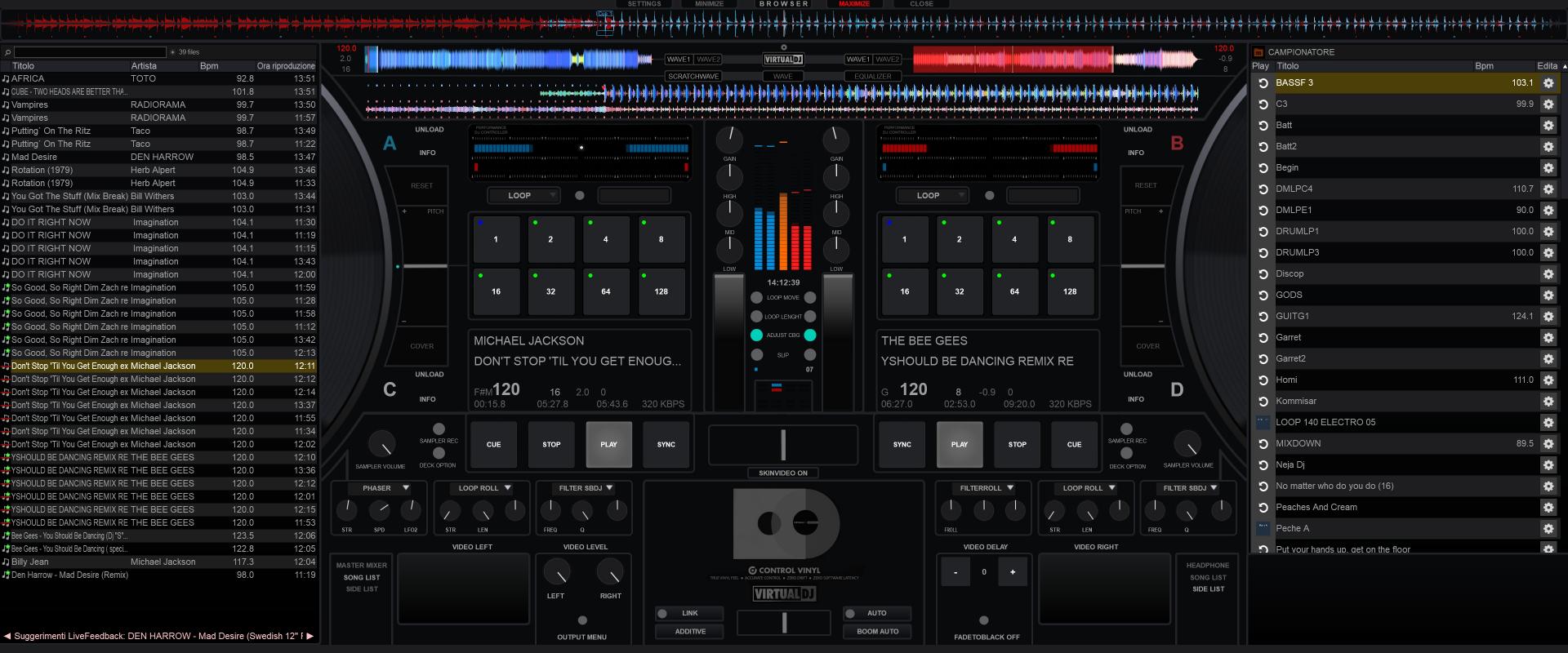The width and height of the screenshot is (1568, 653).
Task: Open edit gear for Batt2 sample
Action: pyautogui.click(x=1548, y=147)
